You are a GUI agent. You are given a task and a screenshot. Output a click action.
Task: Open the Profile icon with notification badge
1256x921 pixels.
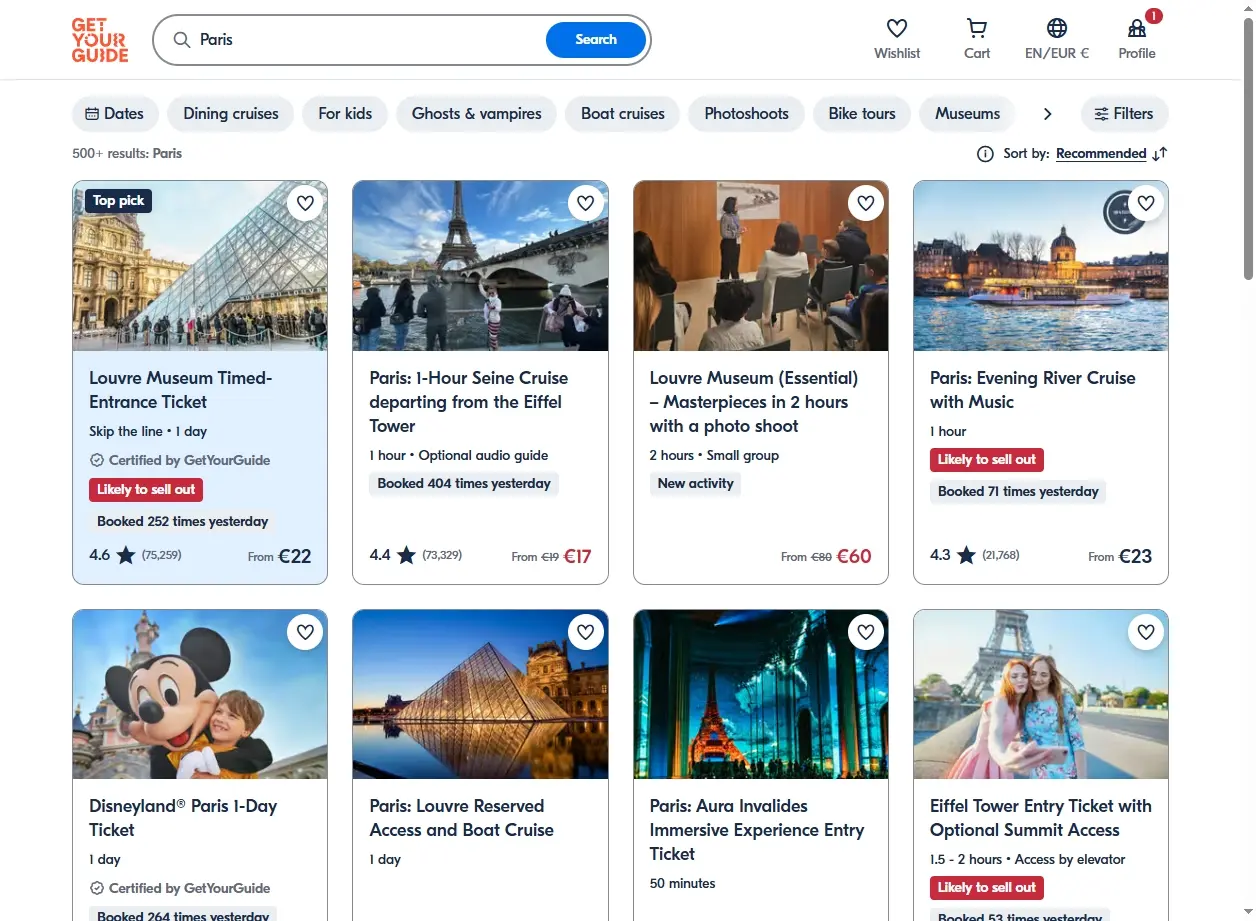(x=1137, y=28)
